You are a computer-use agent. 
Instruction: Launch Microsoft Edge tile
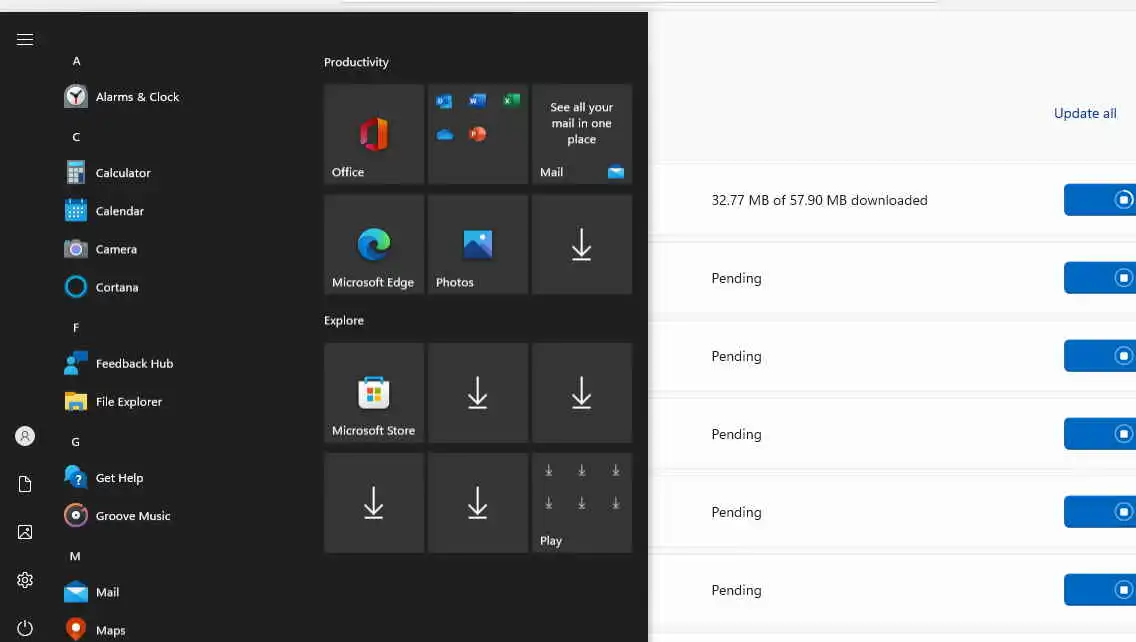374,244
